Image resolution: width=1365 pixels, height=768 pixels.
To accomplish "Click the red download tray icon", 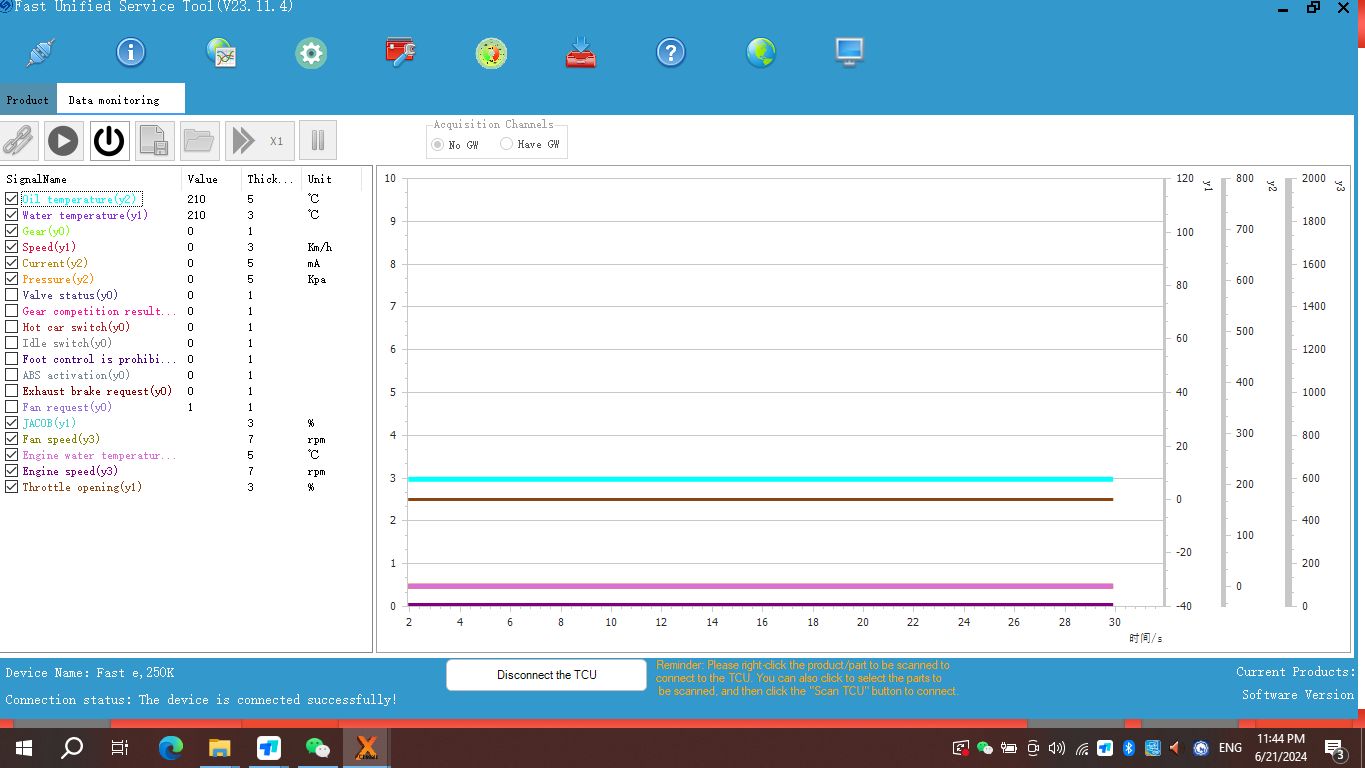I will click(x=581, y=53).
